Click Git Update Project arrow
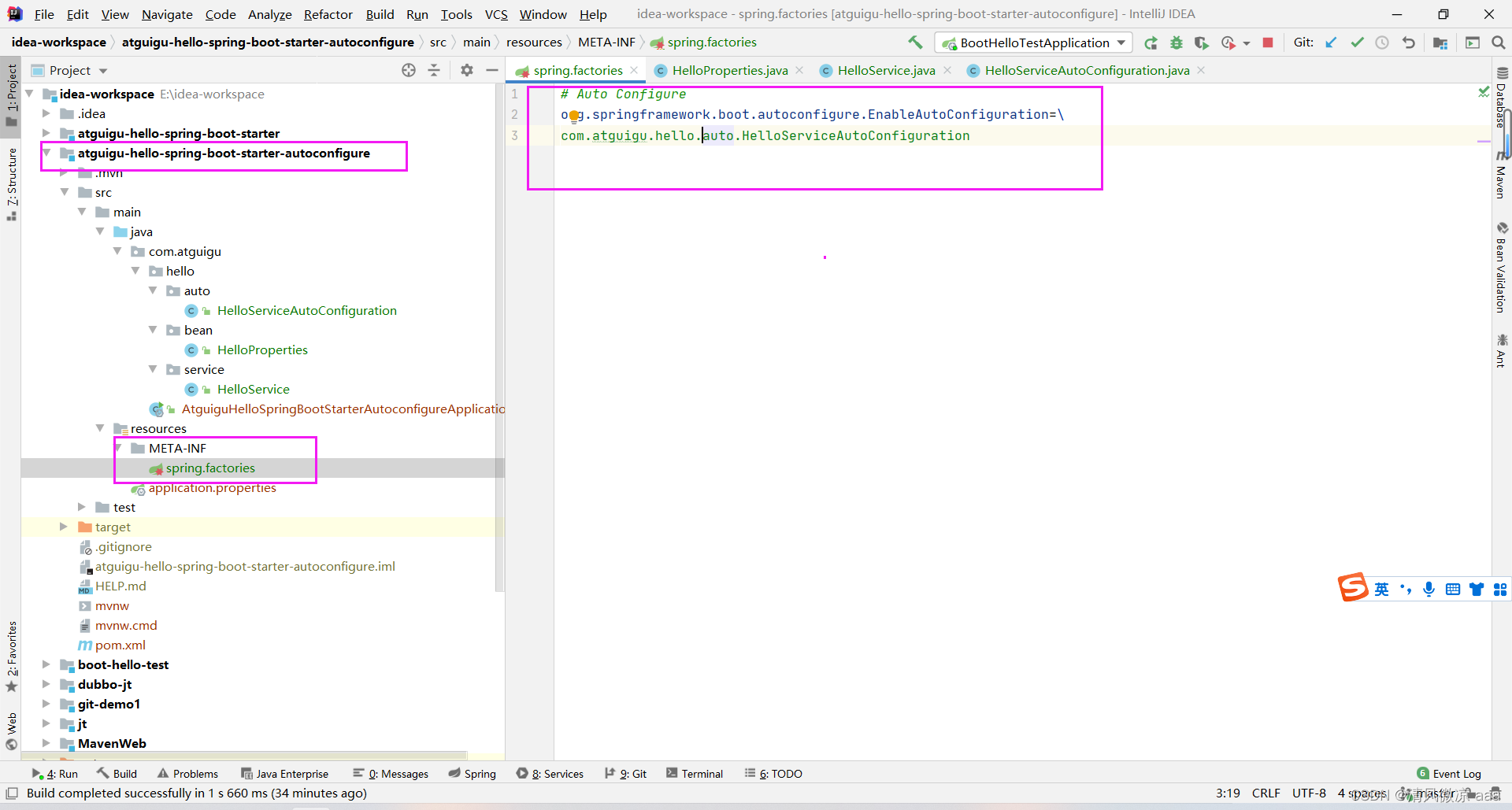Screen dimensions: 1512x810 tap(1331, 43)
